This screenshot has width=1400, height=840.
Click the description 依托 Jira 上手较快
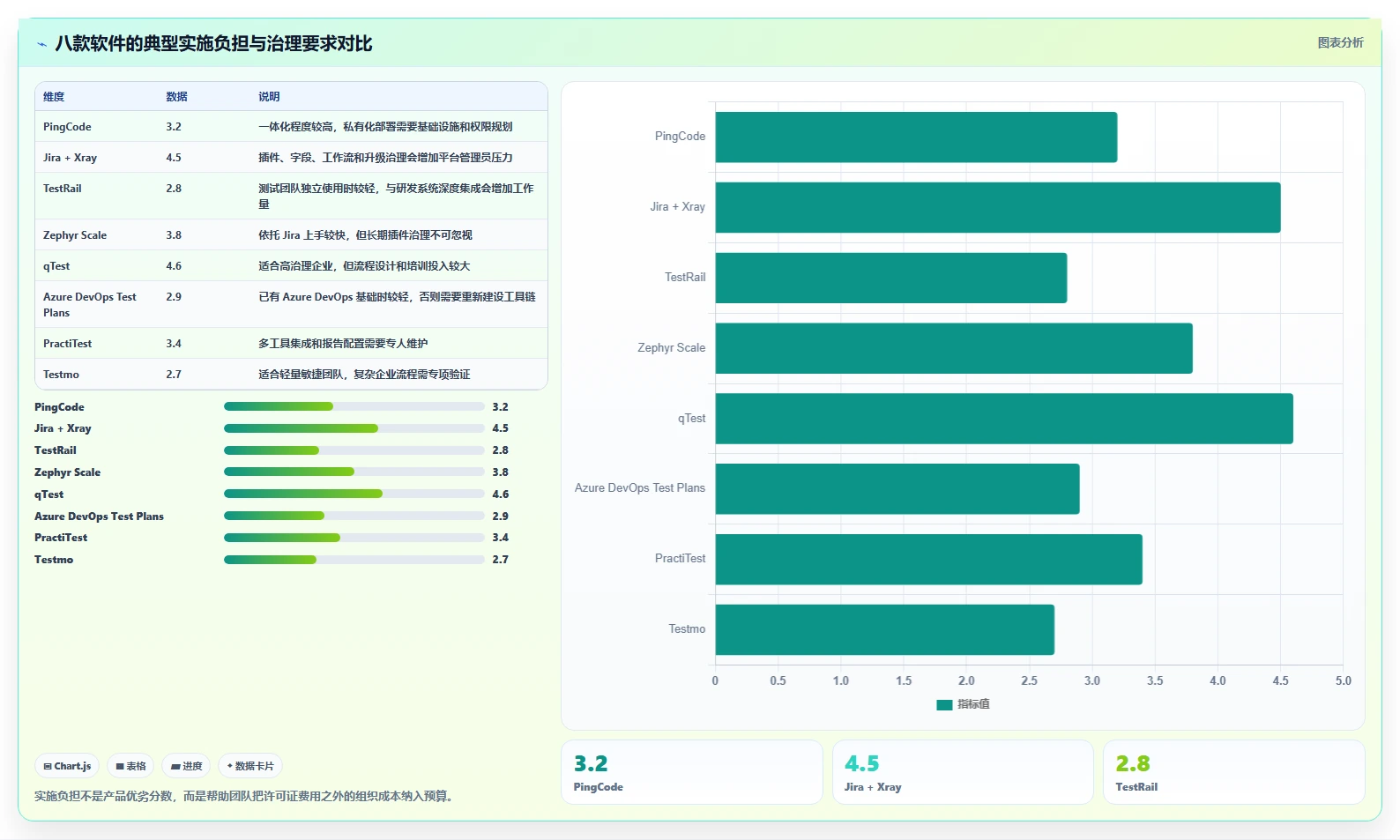pos(365,235)
